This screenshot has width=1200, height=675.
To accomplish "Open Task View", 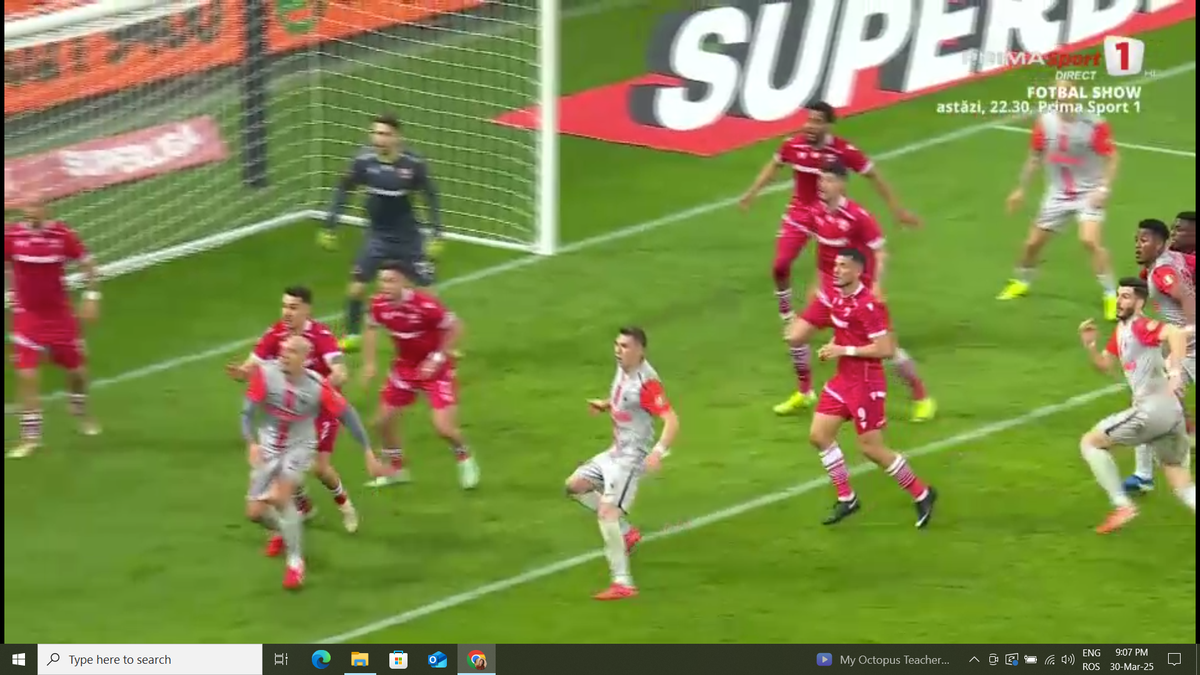I will pyautogui.click(x=279, y=659).
